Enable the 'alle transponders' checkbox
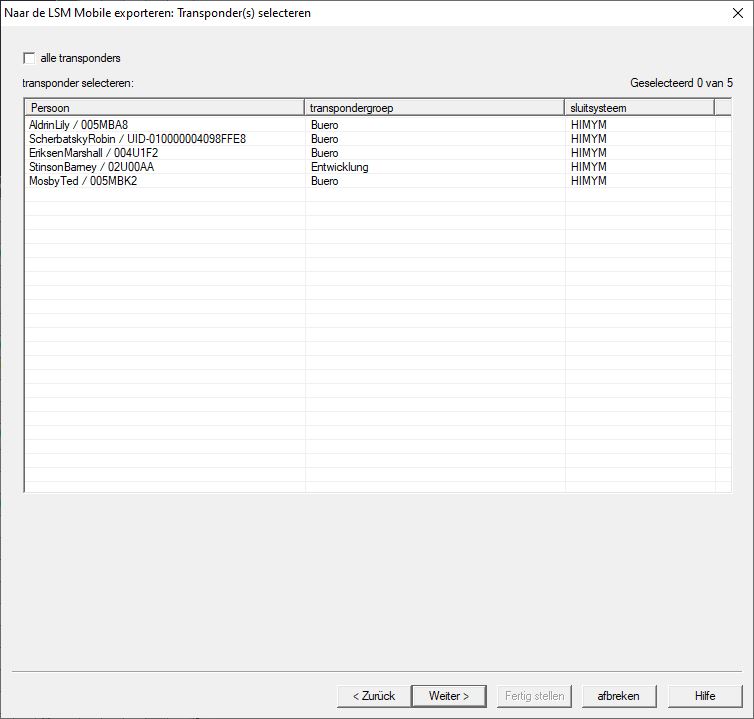Image resolution: width=754 pixels, height=719 pixels. (29, 58)
